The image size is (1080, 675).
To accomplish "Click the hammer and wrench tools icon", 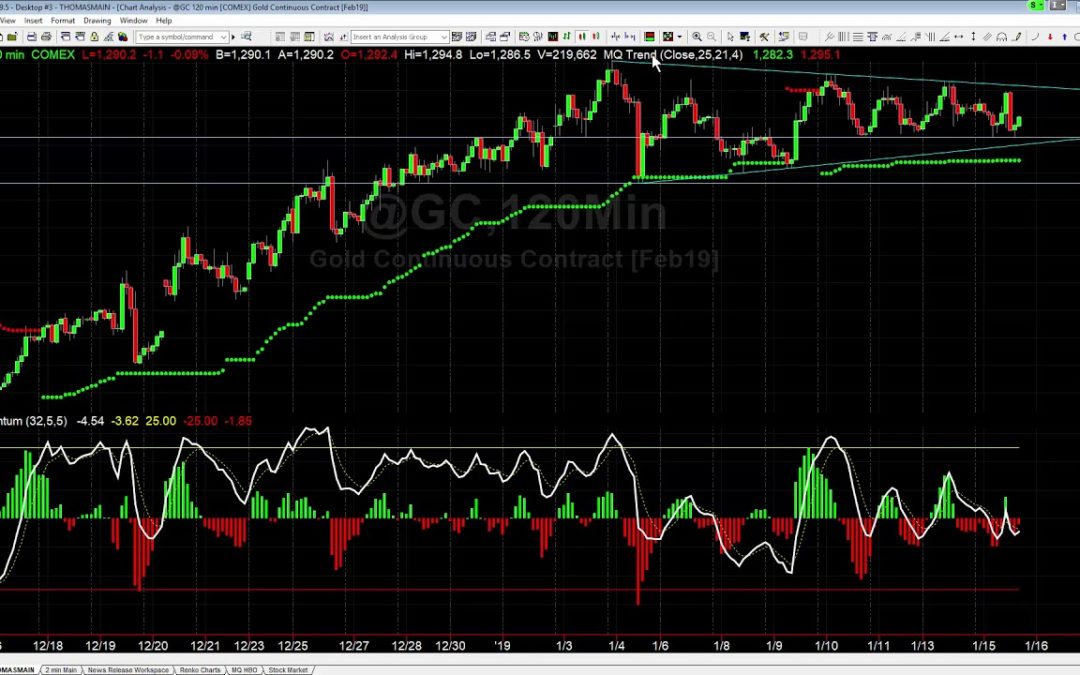I will click(763, 37).
